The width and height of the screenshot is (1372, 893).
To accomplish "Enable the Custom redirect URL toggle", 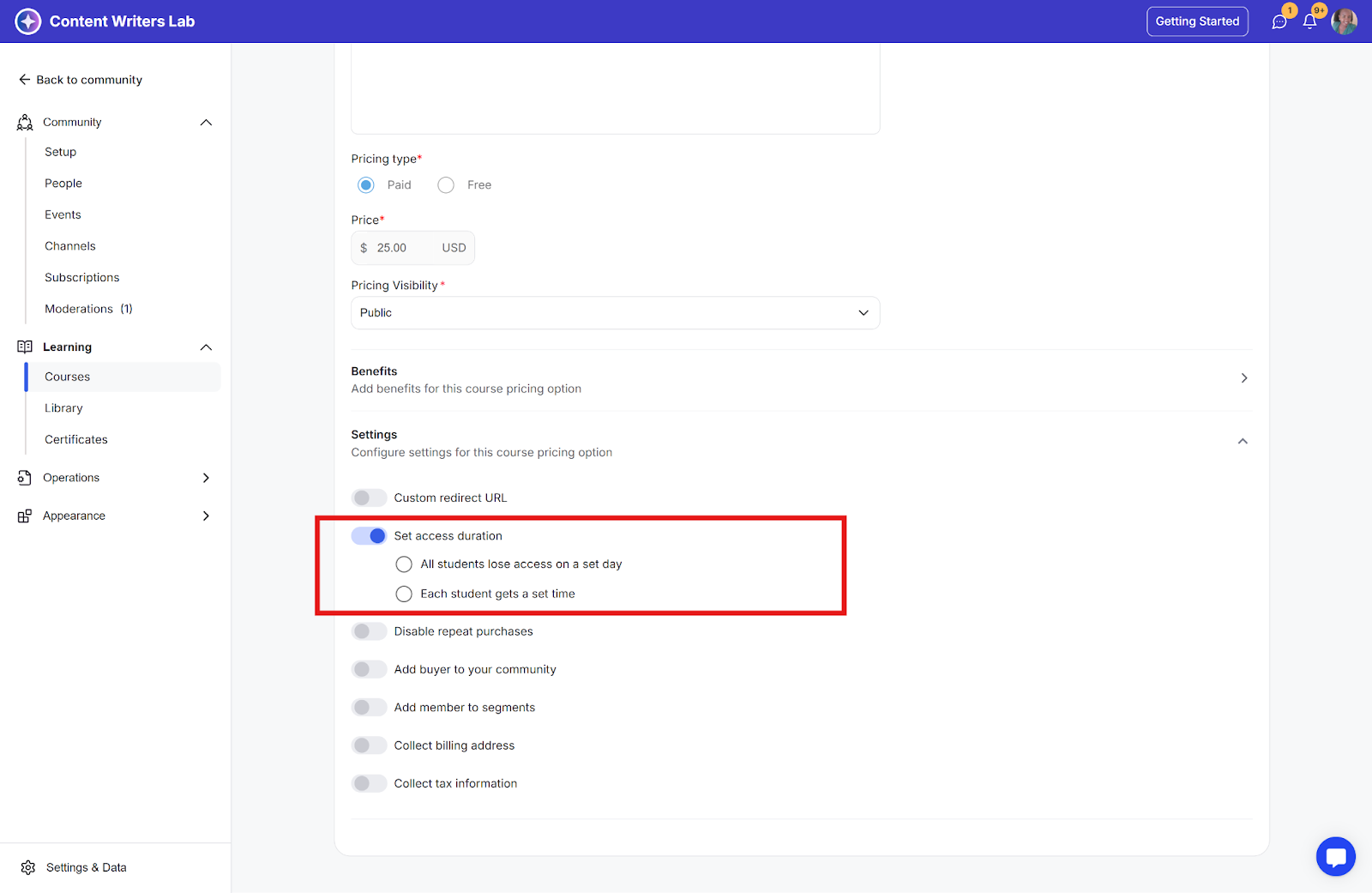I will point(369,498).
